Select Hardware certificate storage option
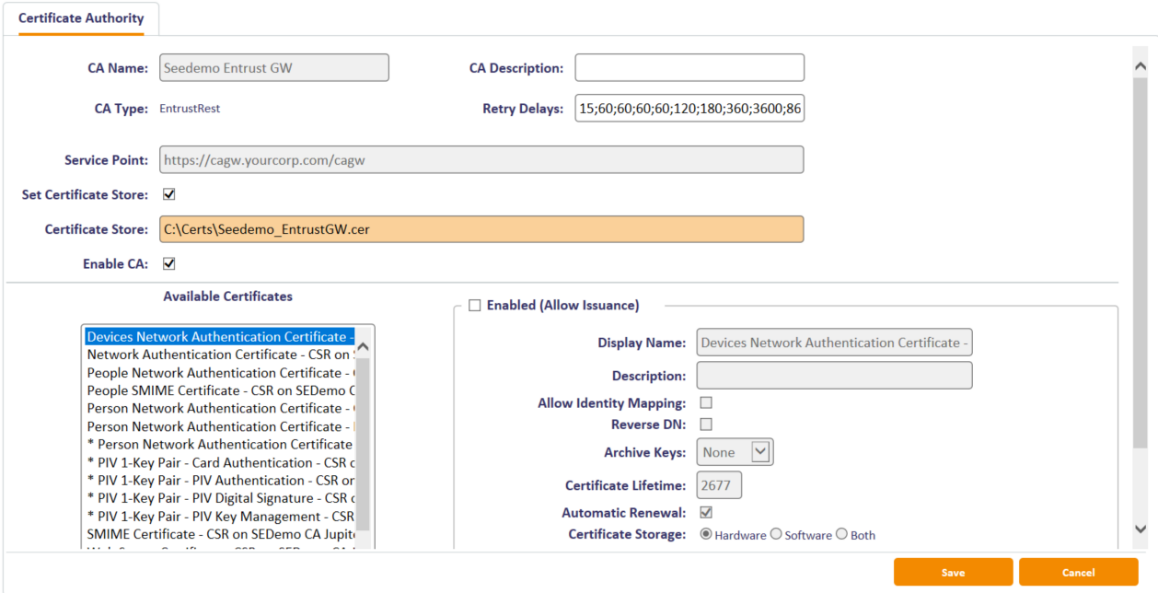 pos(706,535)
